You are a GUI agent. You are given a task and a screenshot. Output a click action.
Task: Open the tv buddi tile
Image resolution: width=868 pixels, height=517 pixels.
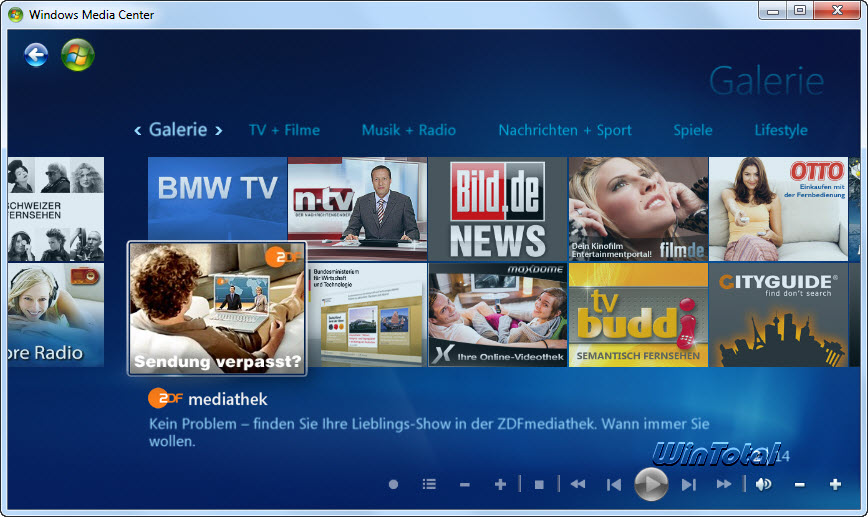point(638,314)
